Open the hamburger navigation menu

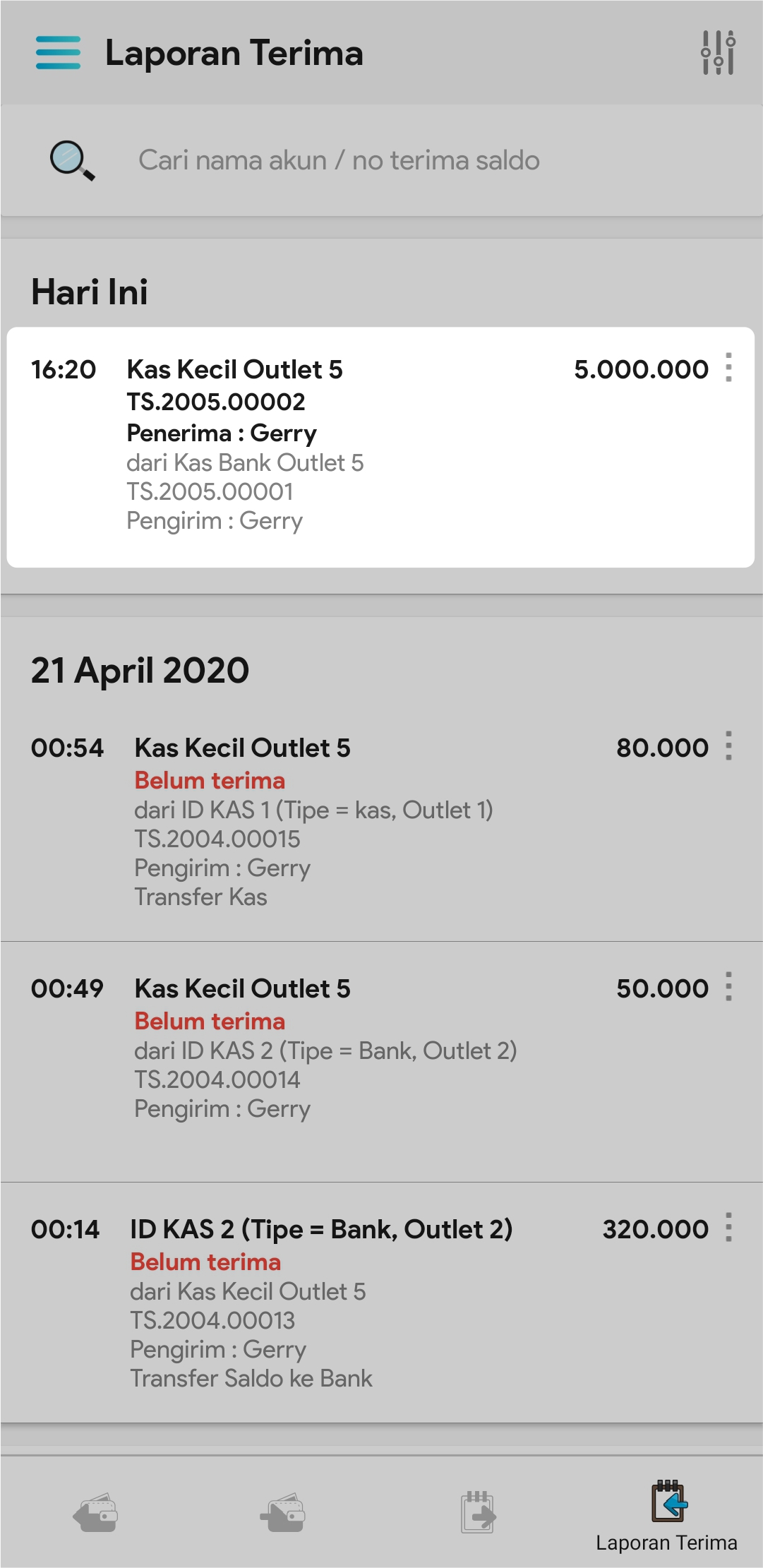[58, 53]
